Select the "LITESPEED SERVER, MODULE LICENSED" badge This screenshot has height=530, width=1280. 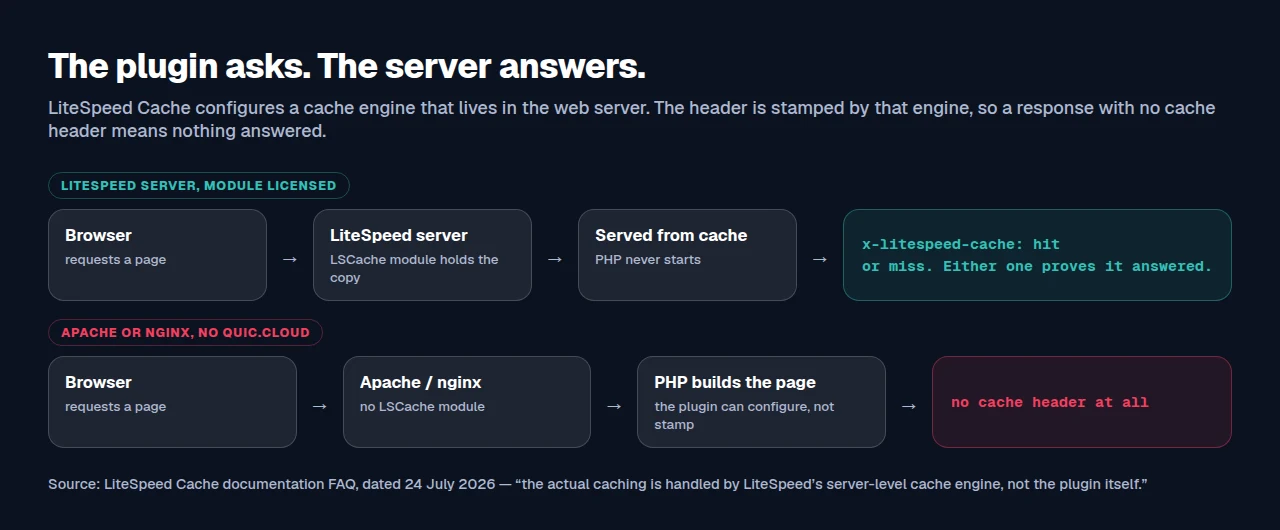pyautogui.click(x=199, y=186)
